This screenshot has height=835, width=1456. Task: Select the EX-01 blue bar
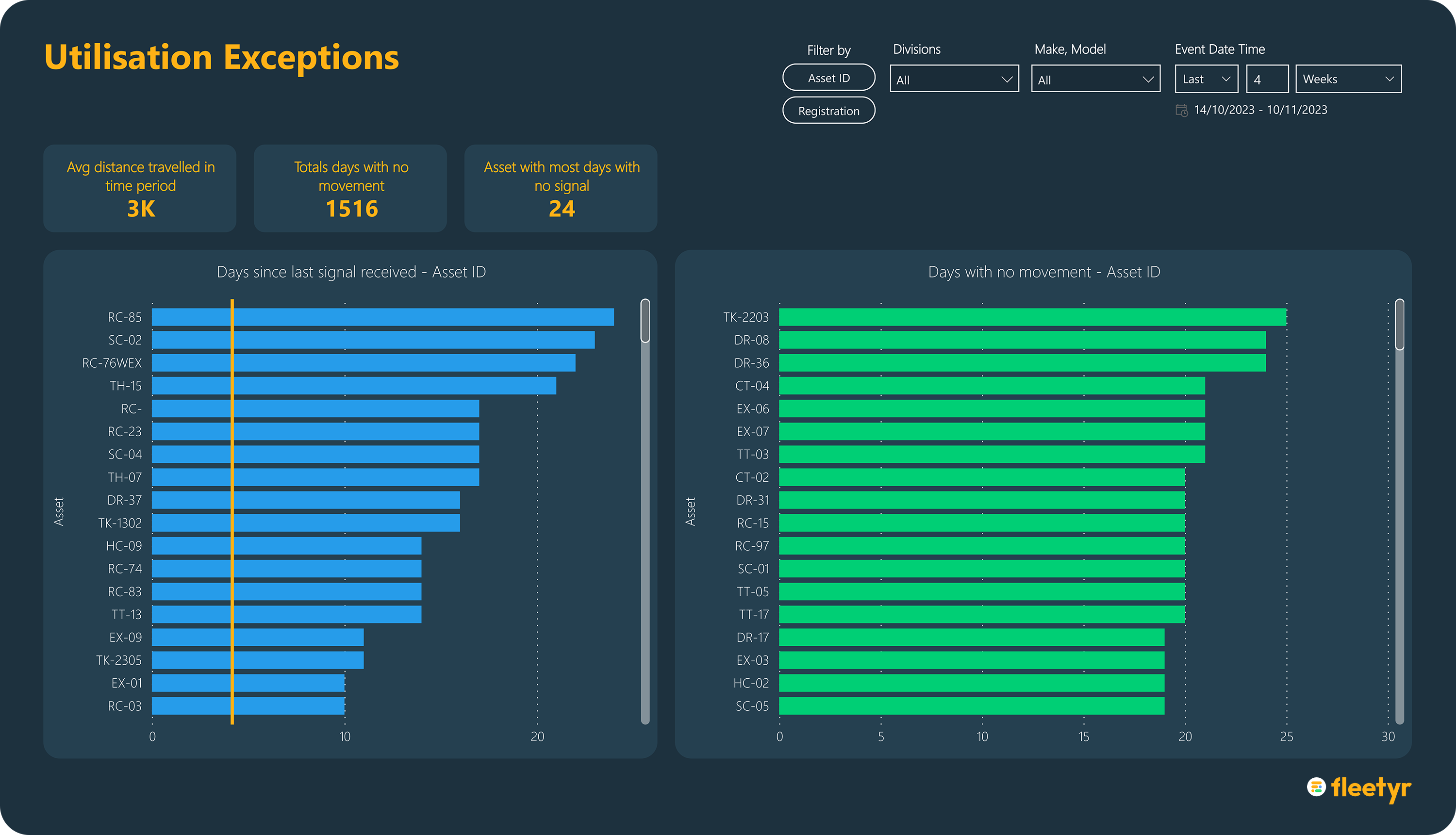click(248, 683)
